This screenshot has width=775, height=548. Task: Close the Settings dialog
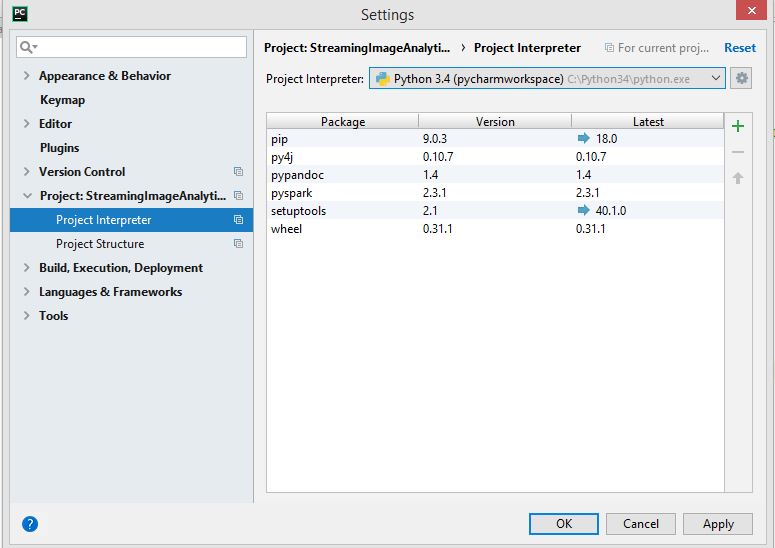(751, 10)
